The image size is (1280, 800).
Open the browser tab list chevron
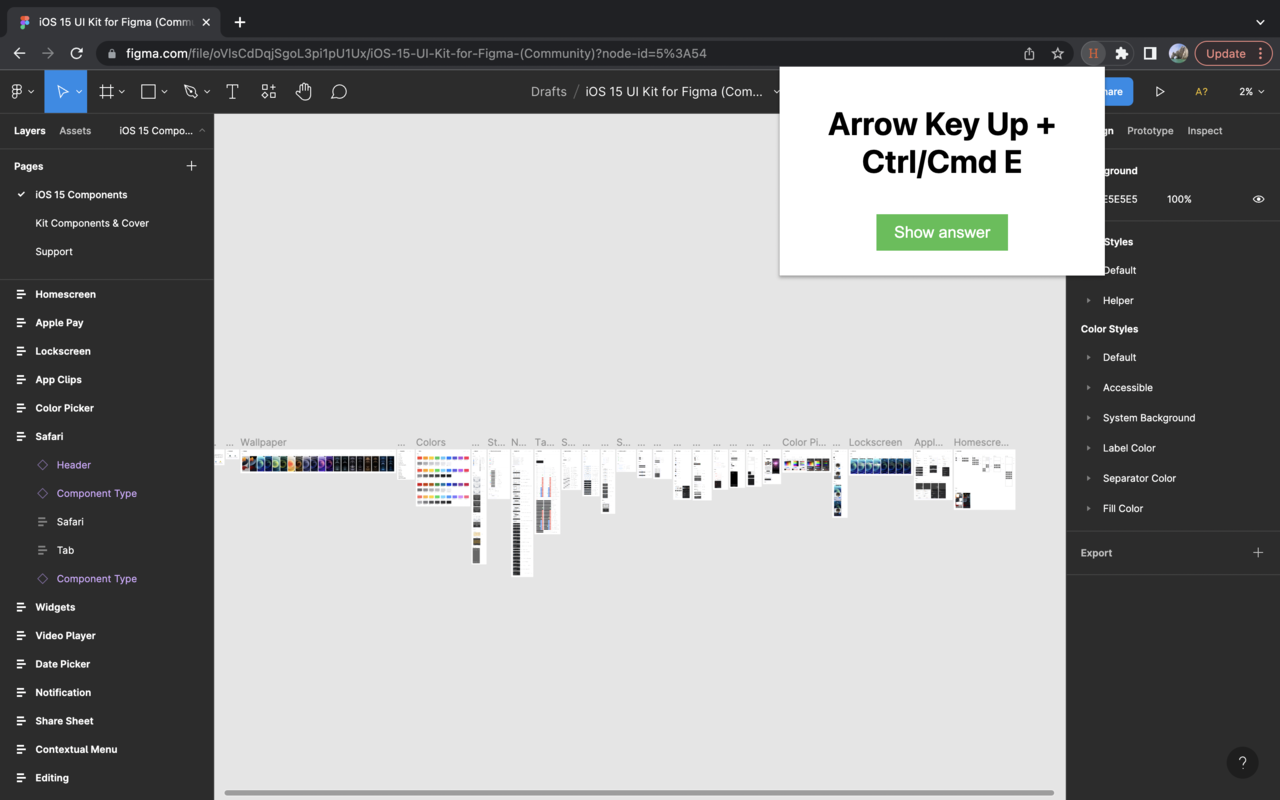coord(1260,22)
